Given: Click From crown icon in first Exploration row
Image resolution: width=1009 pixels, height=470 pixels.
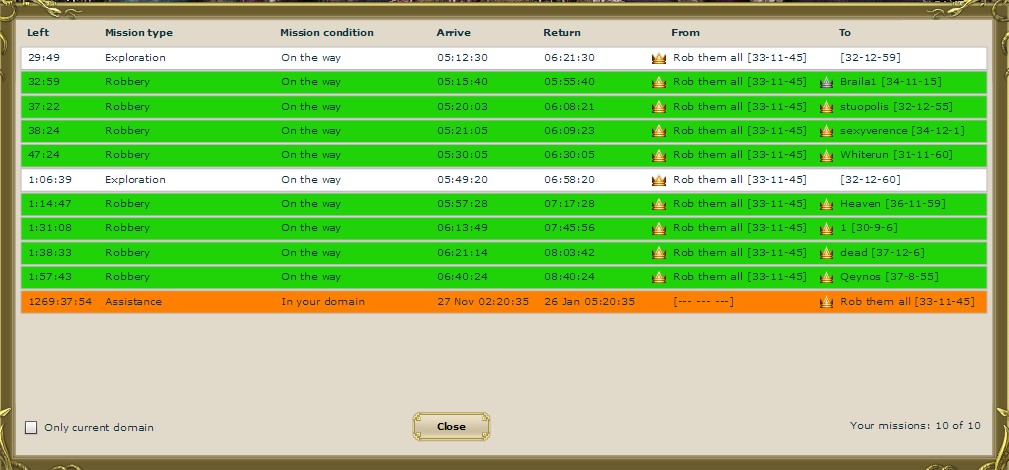Looking at the screenshot, I should point(658,58).
